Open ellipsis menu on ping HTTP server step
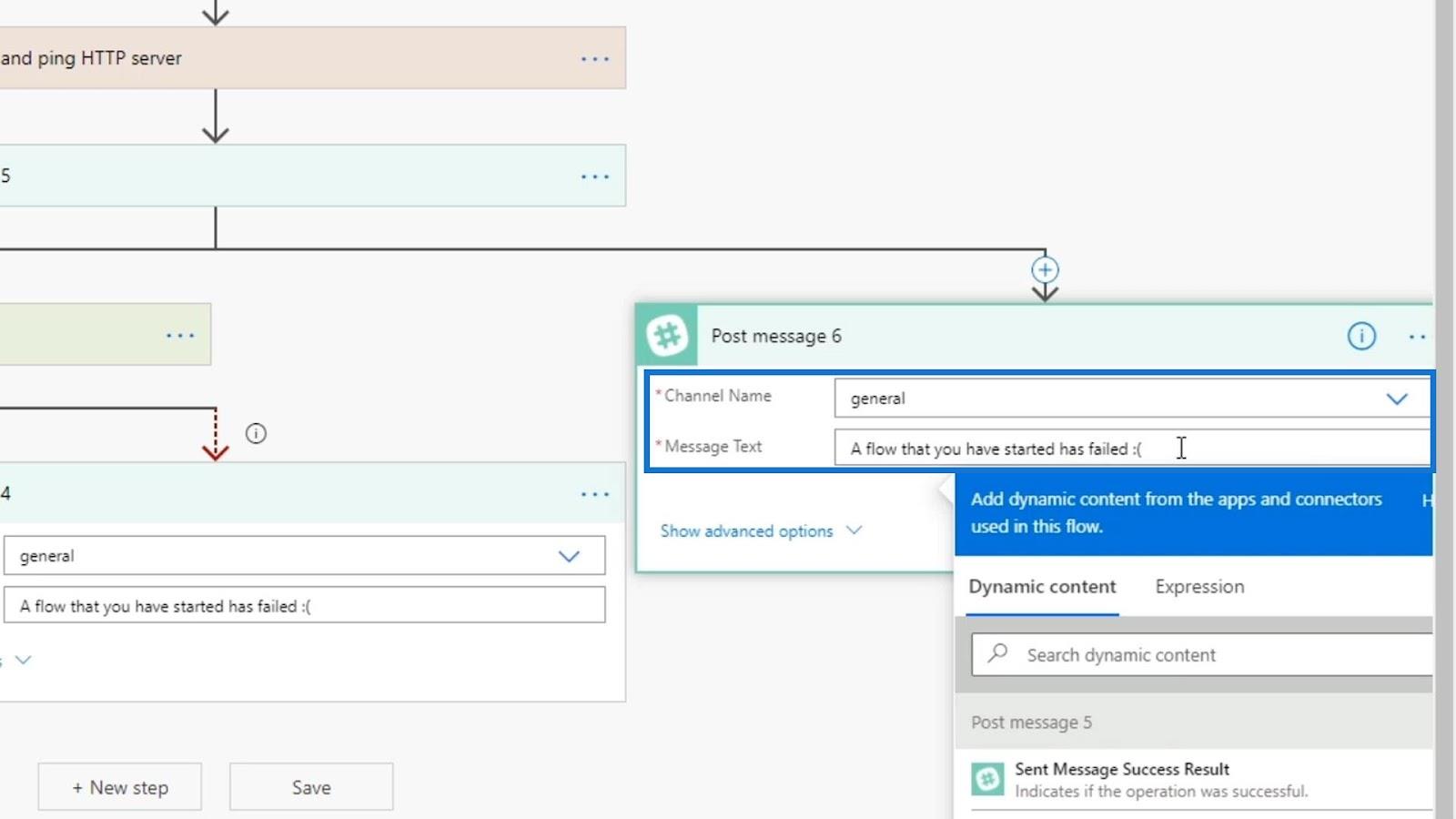 point(595,59)
